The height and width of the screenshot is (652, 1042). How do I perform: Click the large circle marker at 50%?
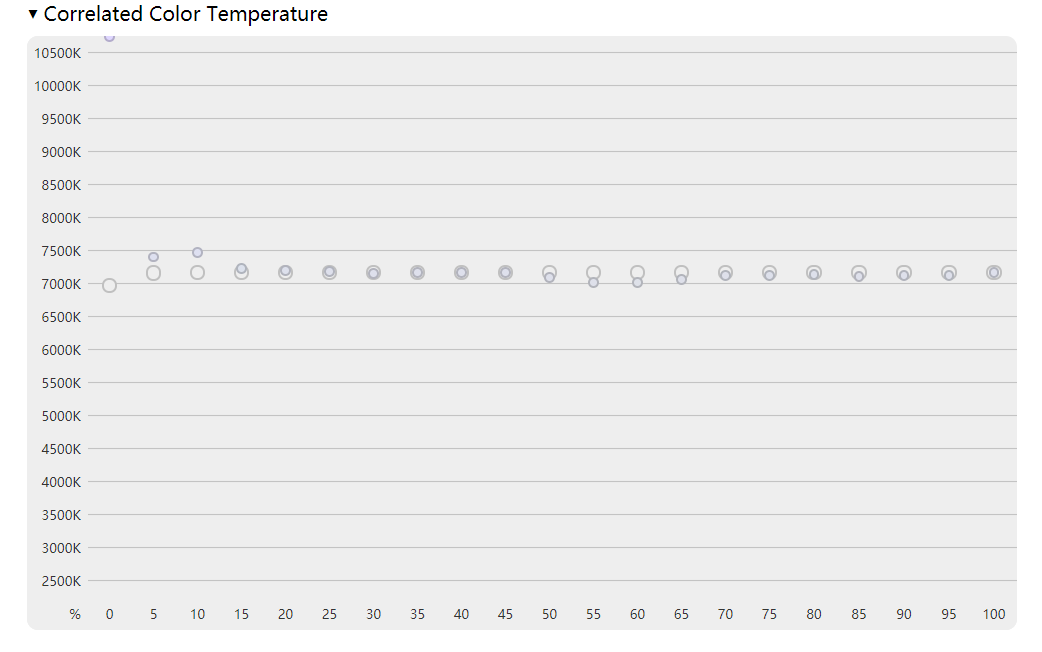click(x=549, y=272)
